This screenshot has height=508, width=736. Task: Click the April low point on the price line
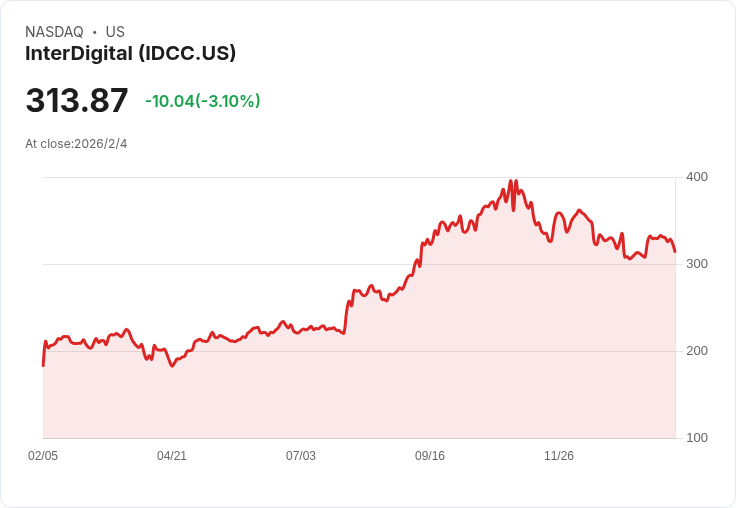pyautogui.click(x=172, y=366)
